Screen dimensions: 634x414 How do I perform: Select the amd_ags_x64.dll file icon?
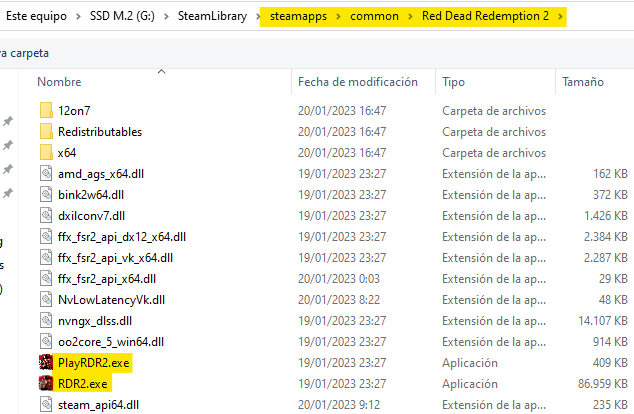click(46, 173)
